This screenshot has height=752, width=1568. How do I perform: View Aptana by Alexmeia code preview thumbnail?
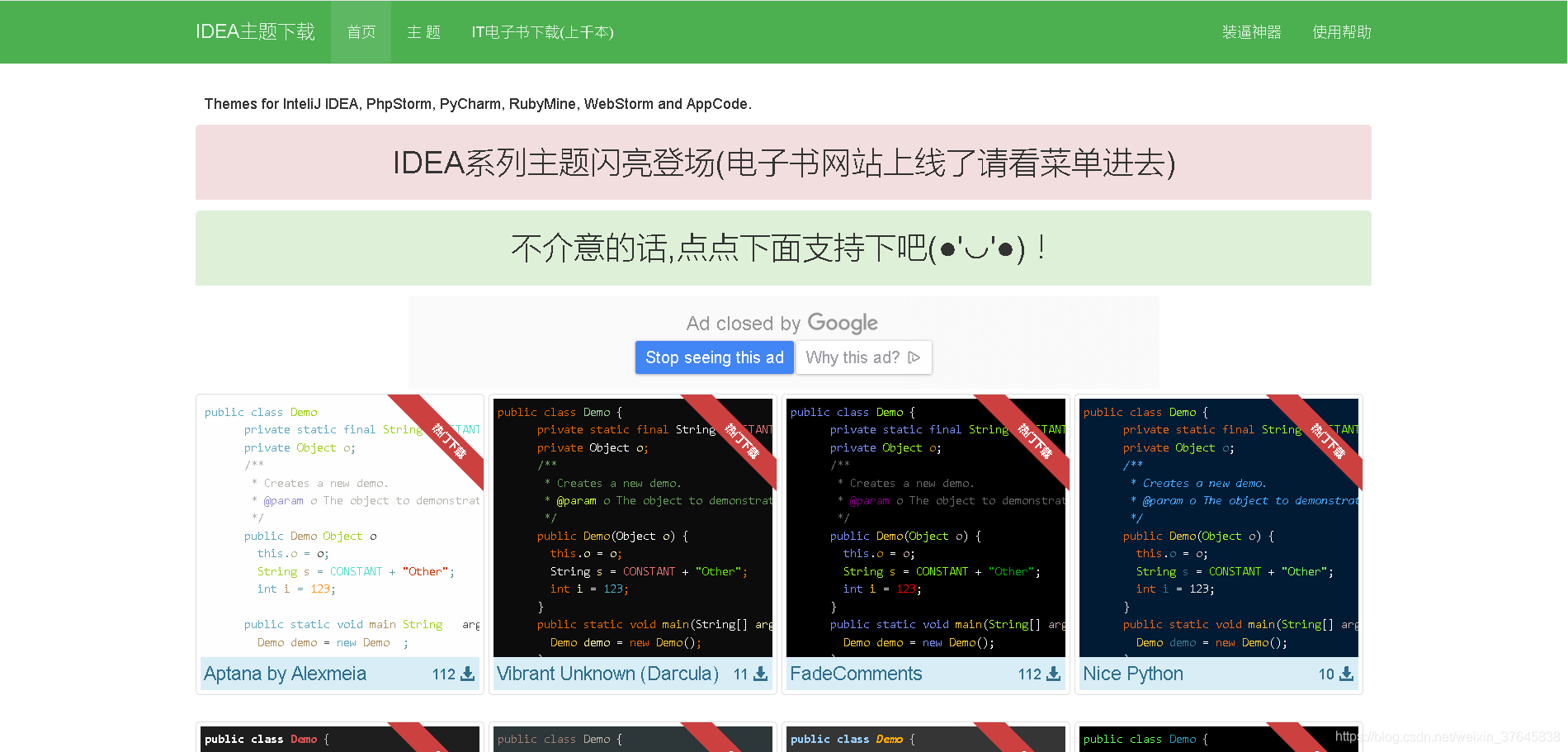[x=340, y=527]
